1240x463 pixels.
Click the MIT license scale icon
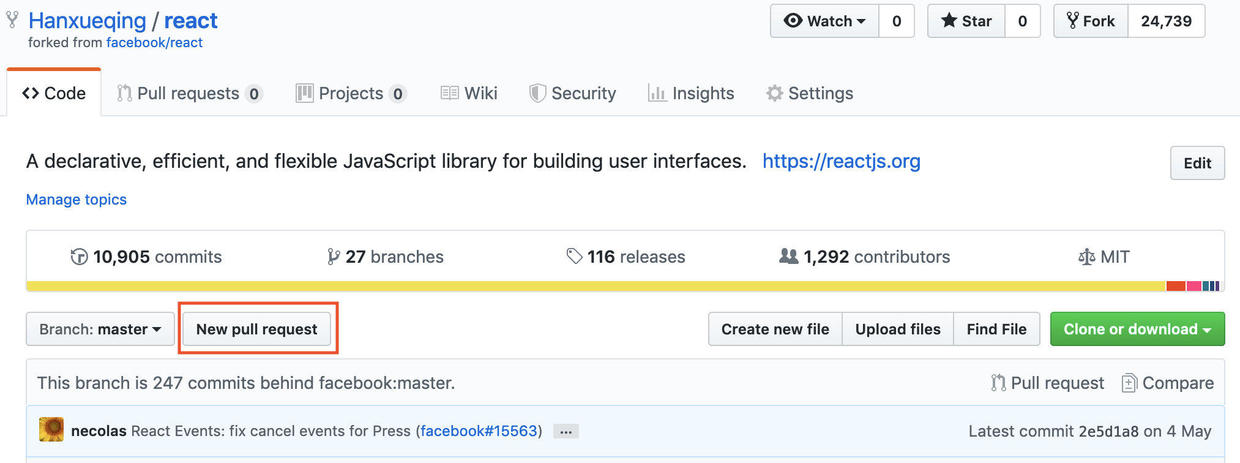coord(1086,257)
